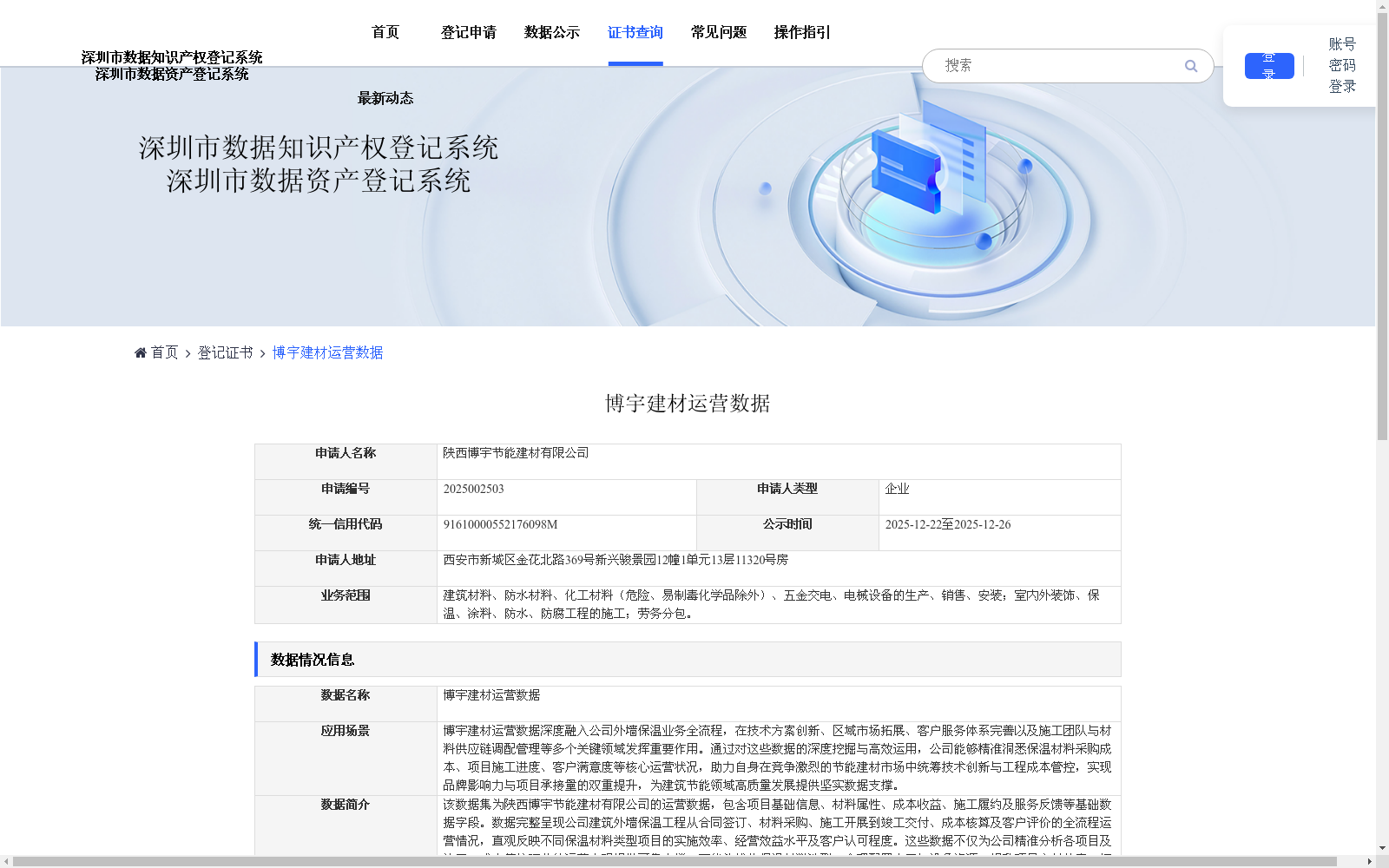Click the date range 2025-12-22至2025-12-26
This screenshot has width=1389, height=868.
coord(948,524)
